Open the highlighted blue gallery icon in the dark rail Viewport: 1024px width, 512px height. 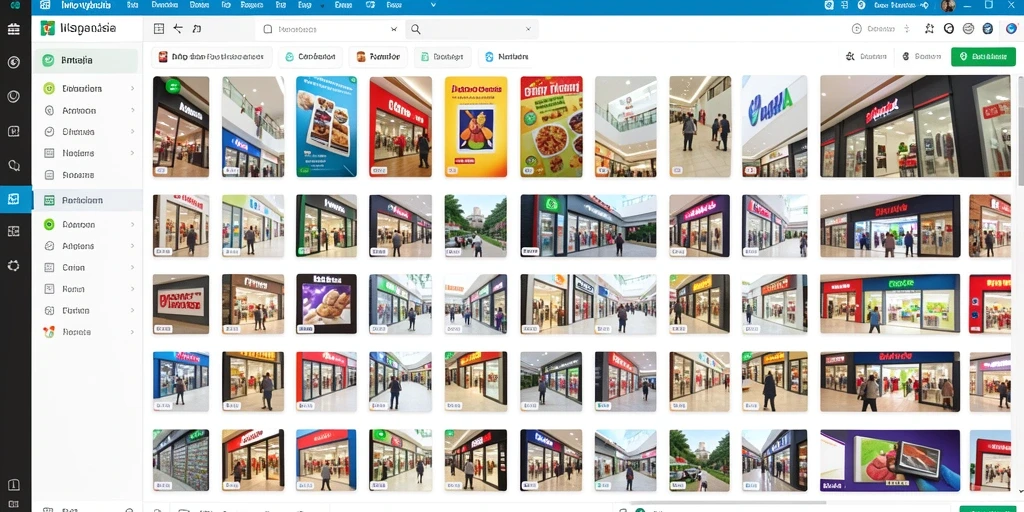coord(15,199)
